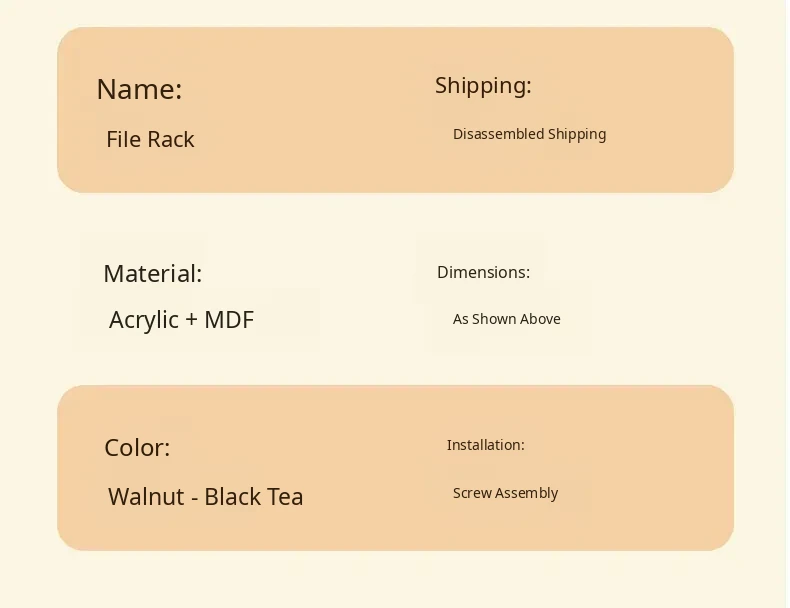Click the "Dimensions:" label
790x608 pixels.
click(x=483, y=272)
